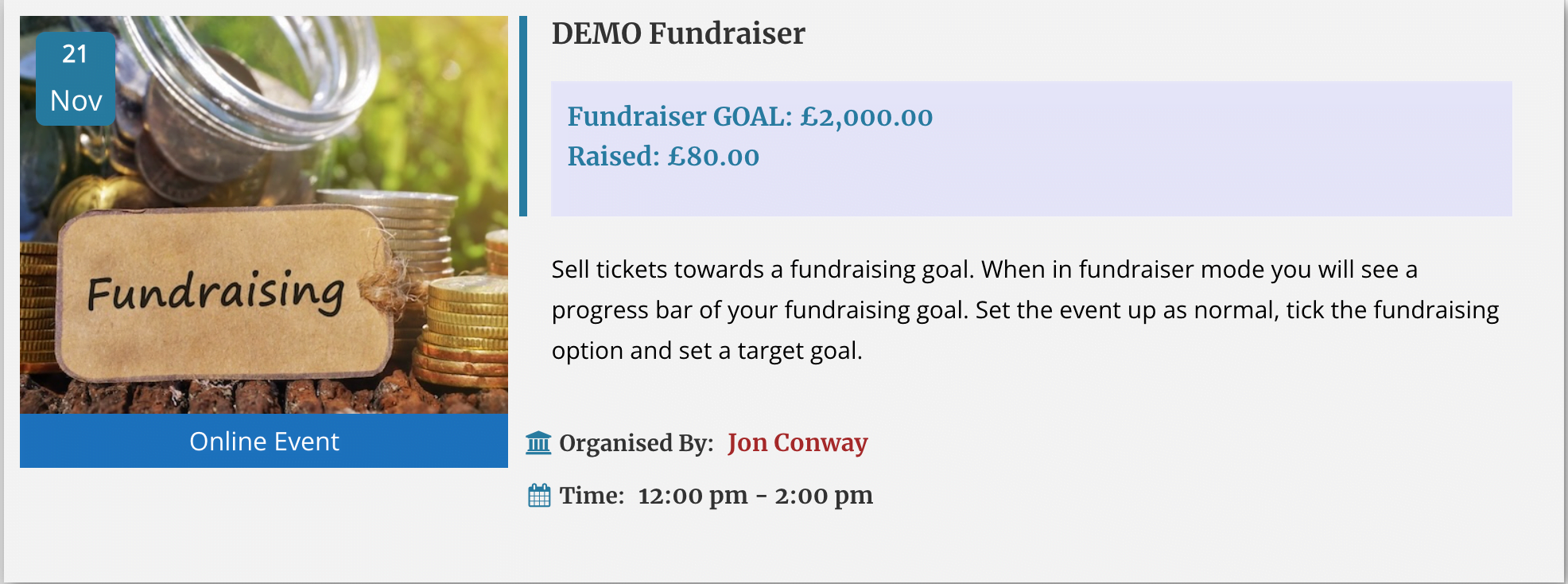The height and width of the screenshot is (584, 1568).
Task: Open the DEMO Fundraiser event title
Action: tap(677, 33)
